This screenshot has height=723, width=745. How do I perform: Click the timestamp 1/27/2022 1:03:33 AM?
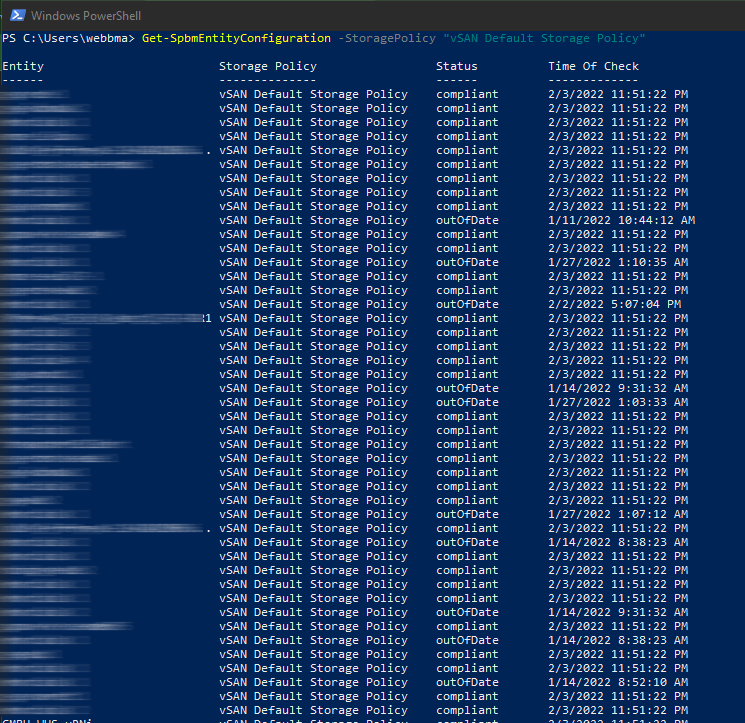click(x=618, y=402)
